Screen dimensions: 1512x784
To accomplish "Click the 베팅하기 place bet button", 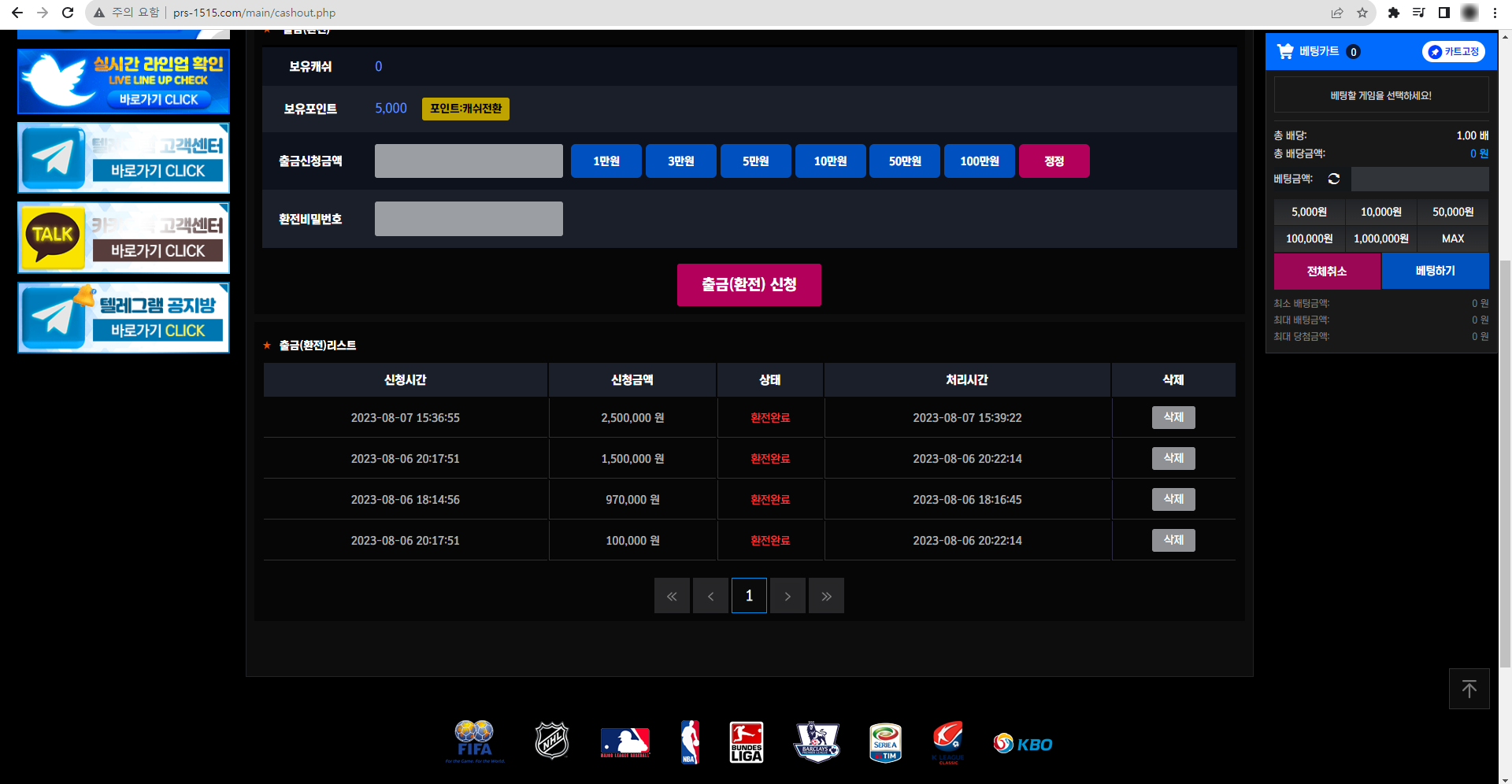I will 1436,271.
